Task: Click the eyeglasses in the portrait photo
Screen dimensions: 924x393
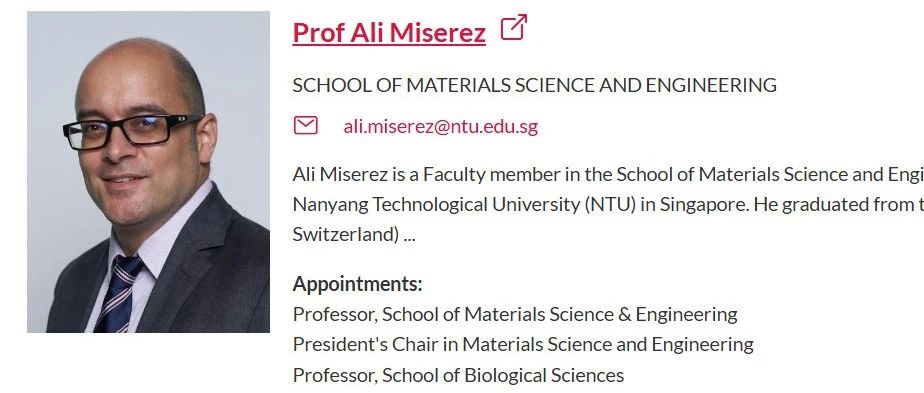Action: pyautogui.click(x=131, y=131)
